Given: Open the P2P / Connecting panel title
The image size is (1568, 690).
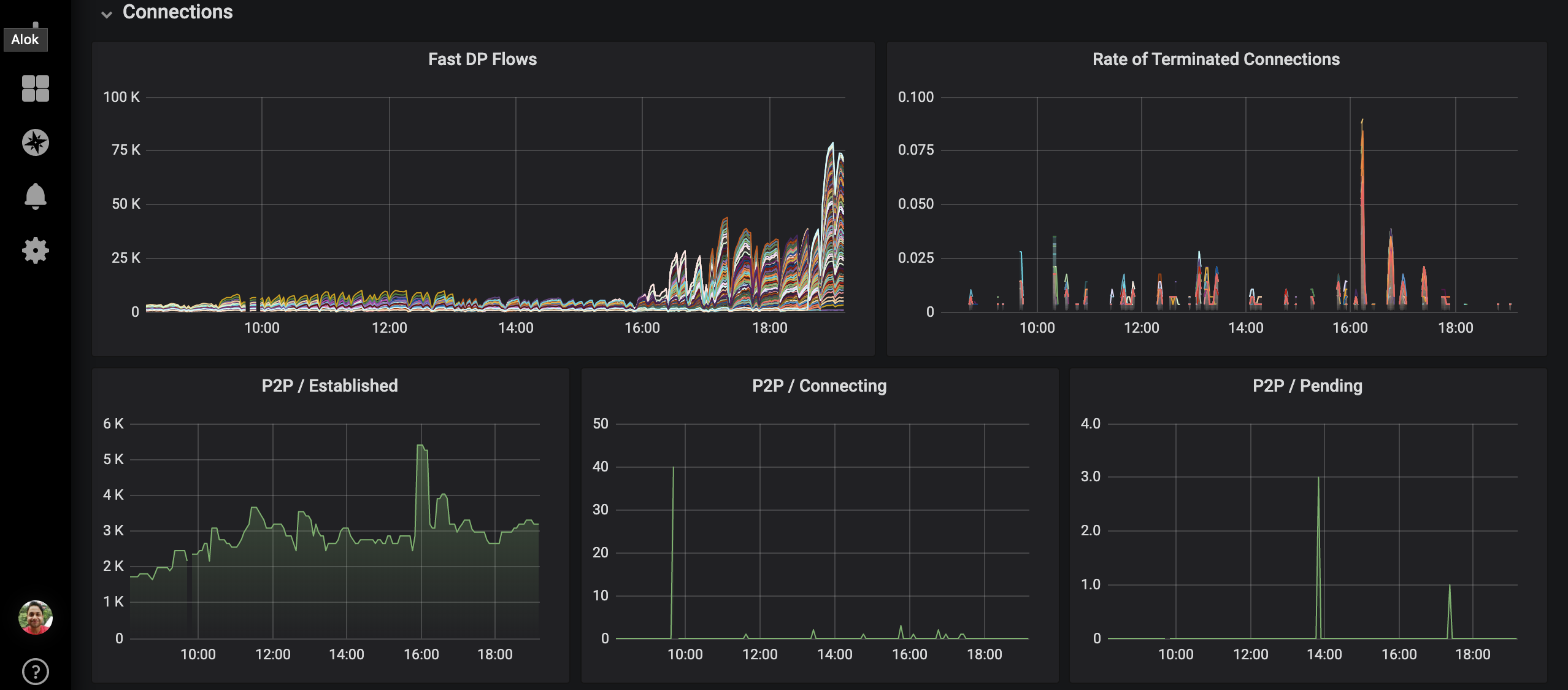Looking at the screenshot, I should coord(819,386).
